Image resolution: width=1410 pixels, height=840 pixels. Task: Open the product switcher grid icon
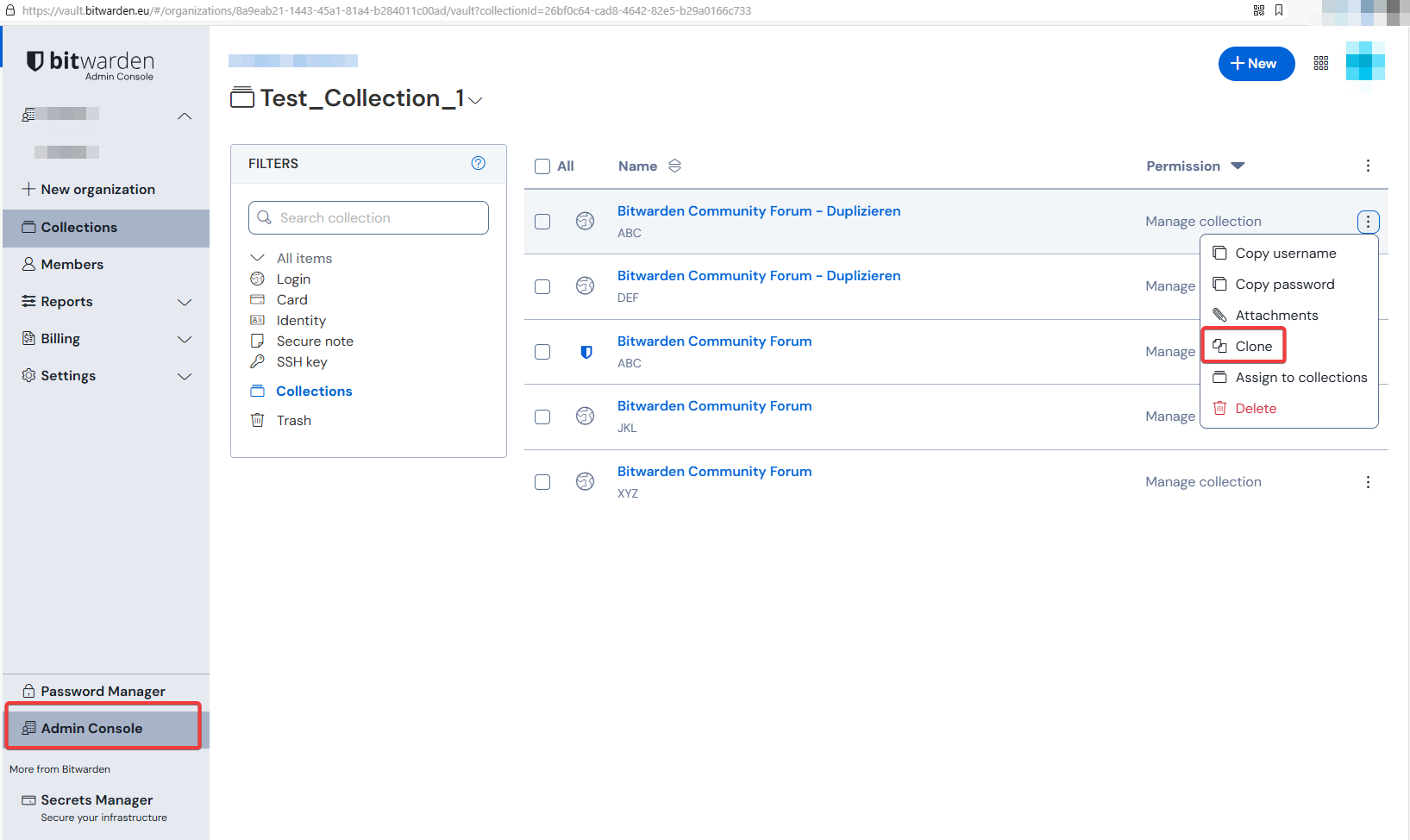(x=1320, y=64)
